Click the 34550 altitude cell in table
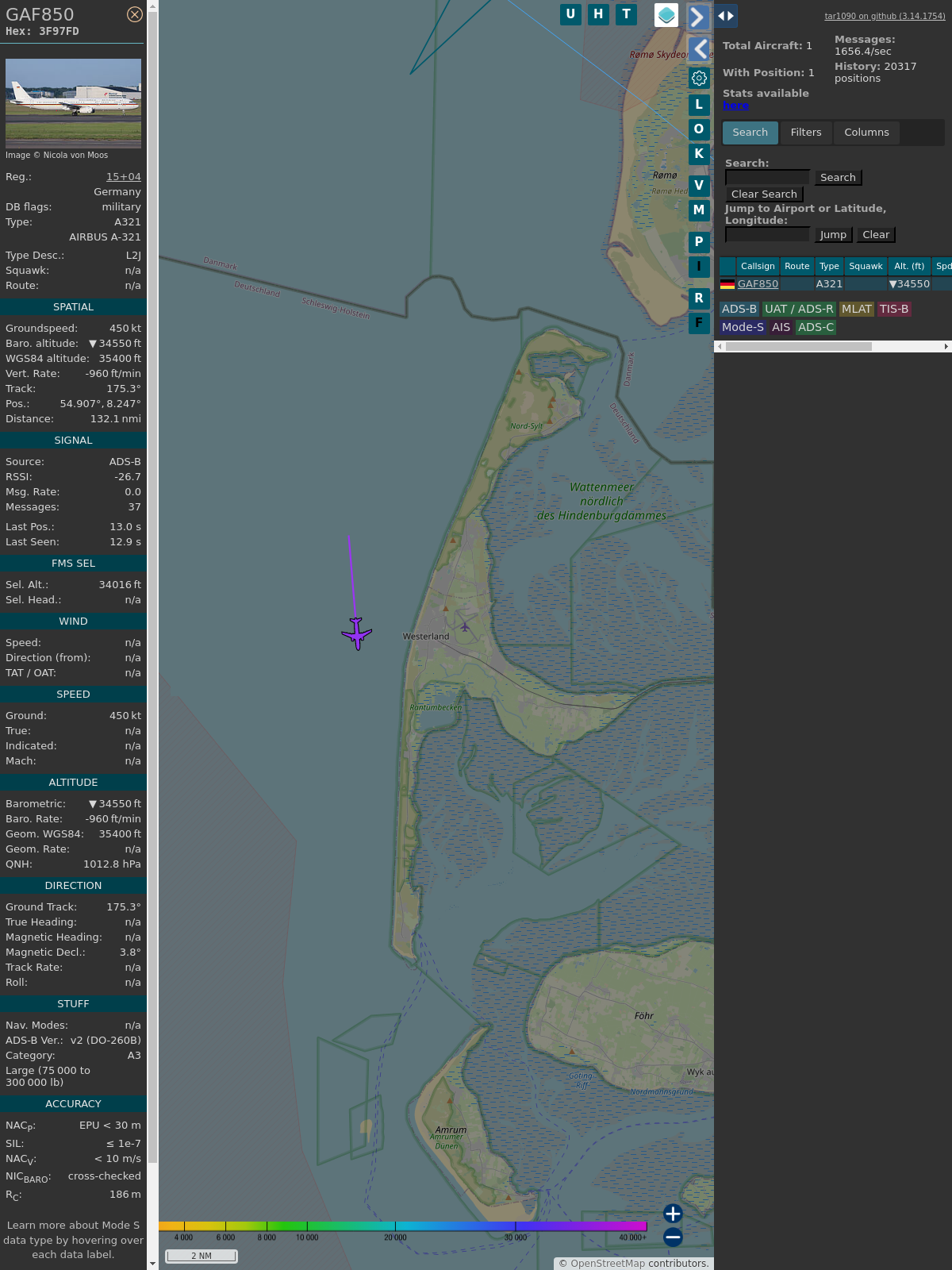 [x=909, y=284]
